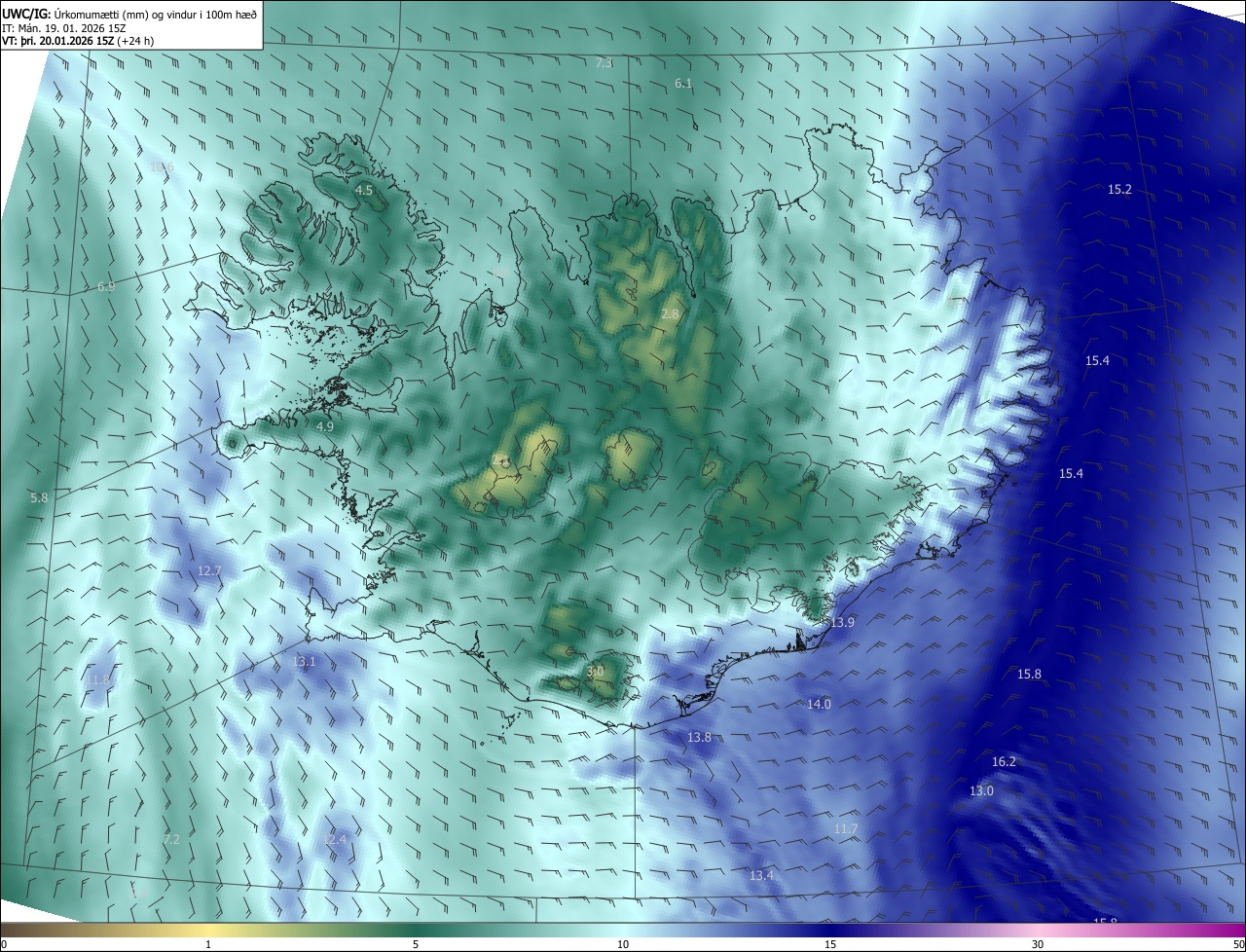Image resolution: width=1246 pixels, height=952 pixels.
Task: Select the 15.2 value label
Action: (x=1120, y=190)
